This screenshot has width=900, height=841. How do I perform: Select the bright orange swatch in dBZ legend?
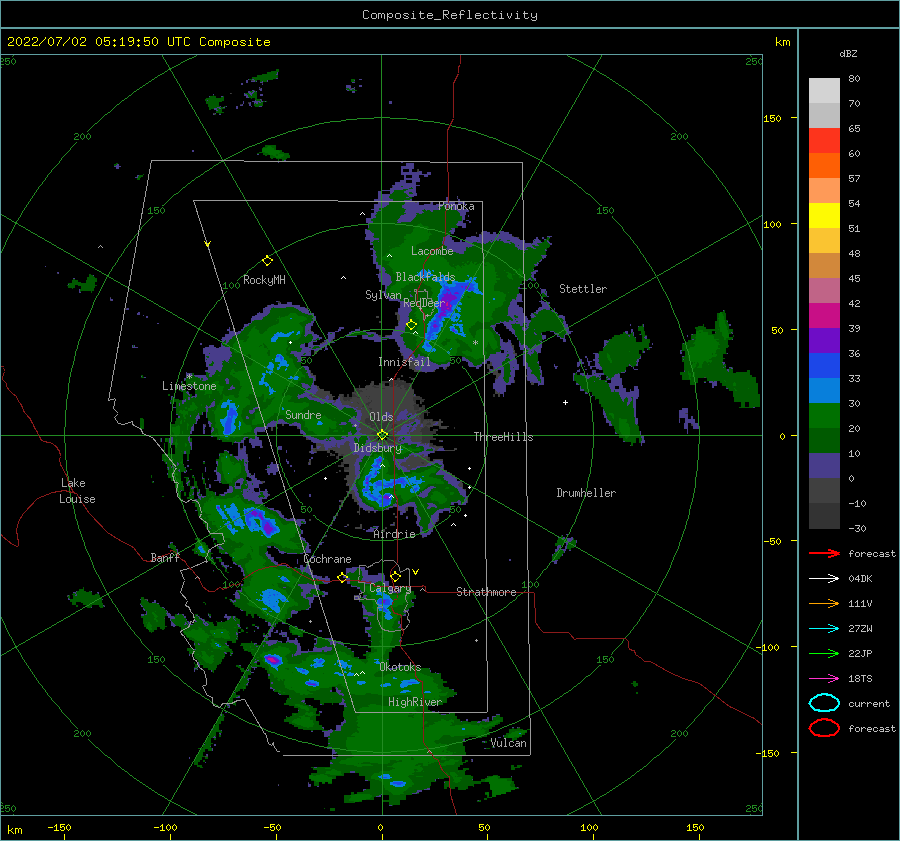[824, 165]
